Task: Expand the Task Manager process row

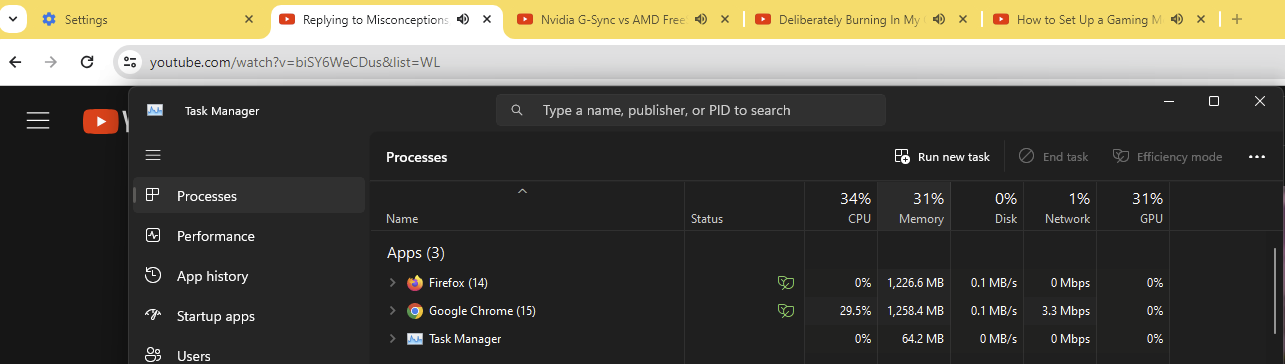Action: pyautogui.click(x=392, y=339)
